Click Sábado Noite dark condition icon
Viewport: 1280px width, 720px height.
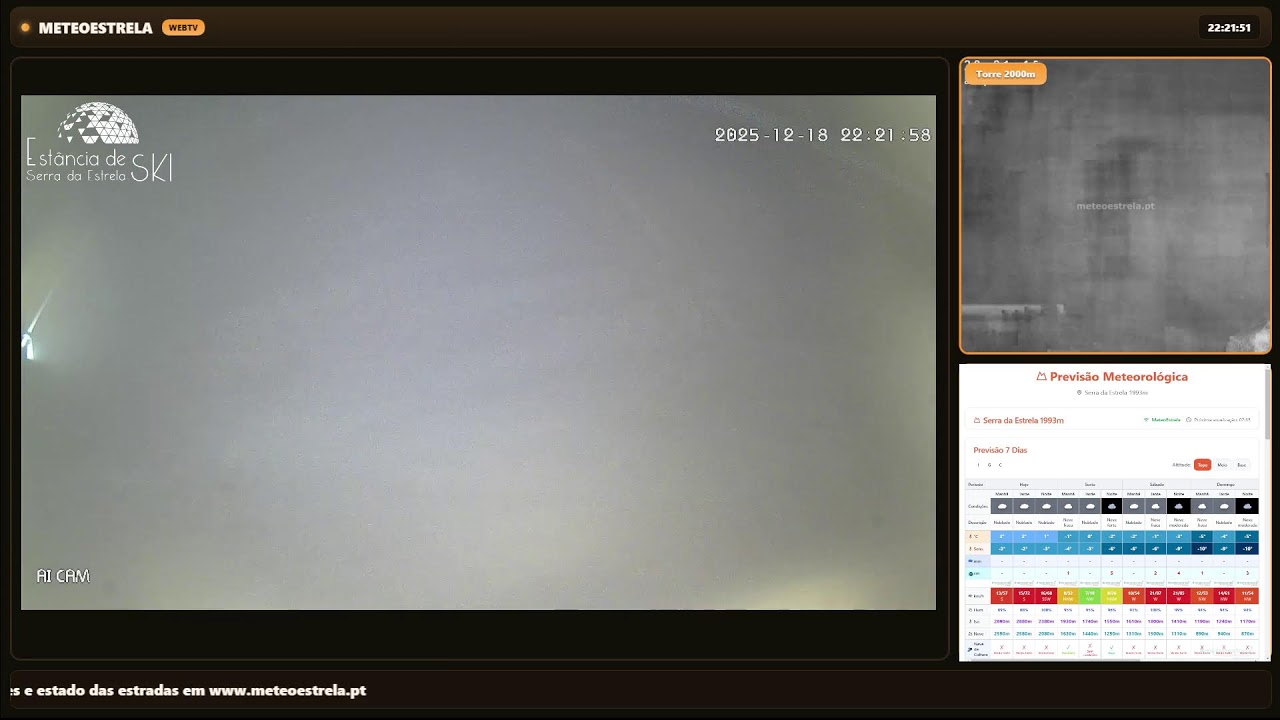click(1179, 506)
